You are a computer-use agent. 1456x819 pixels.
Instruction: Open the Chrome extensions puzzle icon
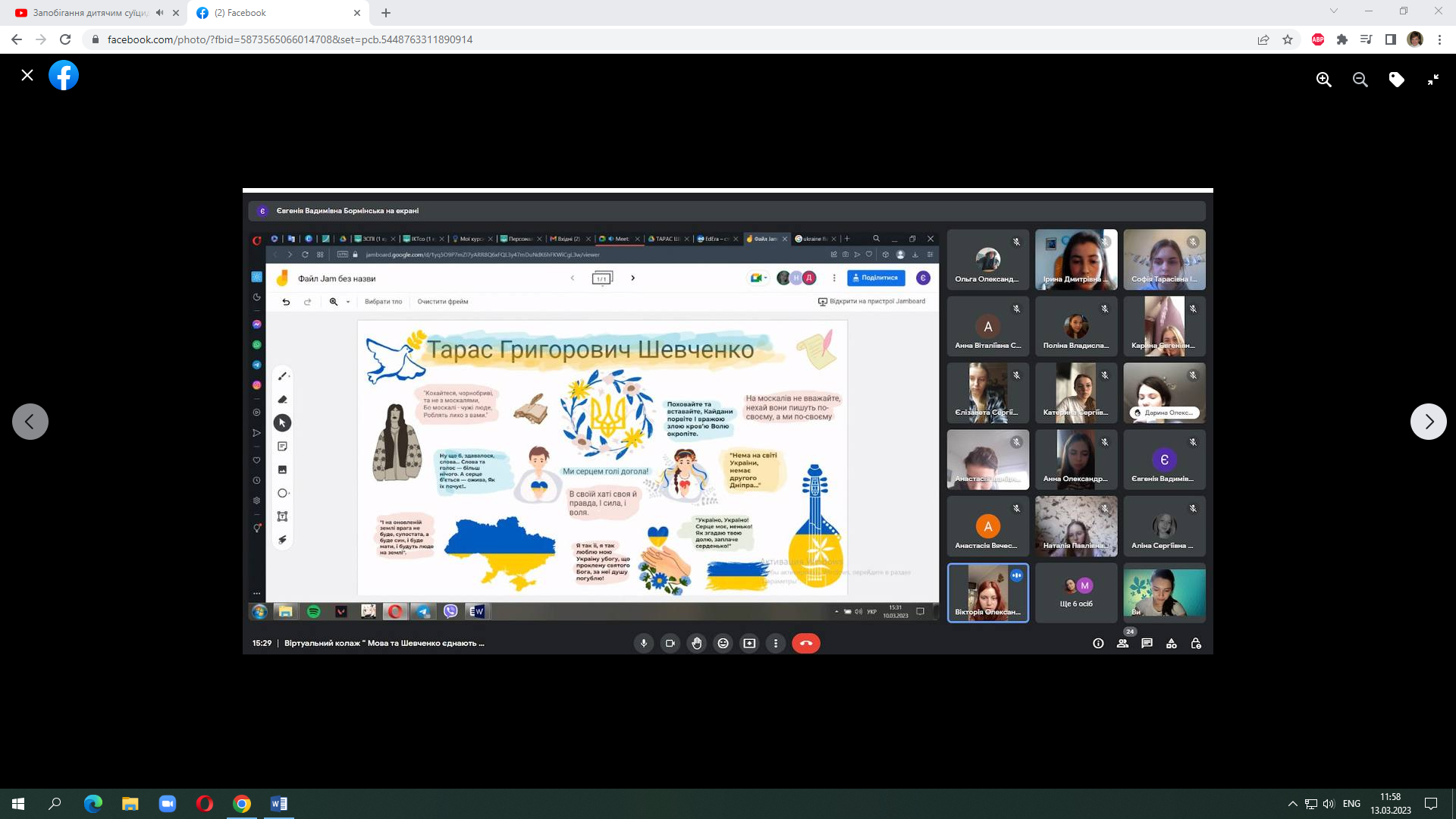[1342, 39]
